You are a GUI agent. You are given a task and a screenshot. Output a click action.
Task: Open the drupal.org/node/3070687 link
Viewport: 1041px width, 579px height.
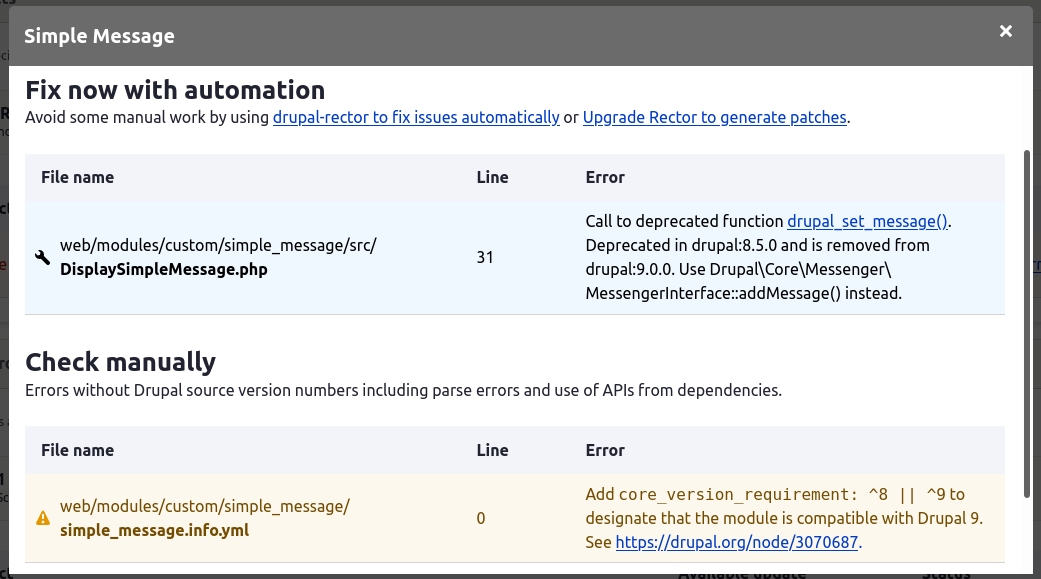click(737, 543)
